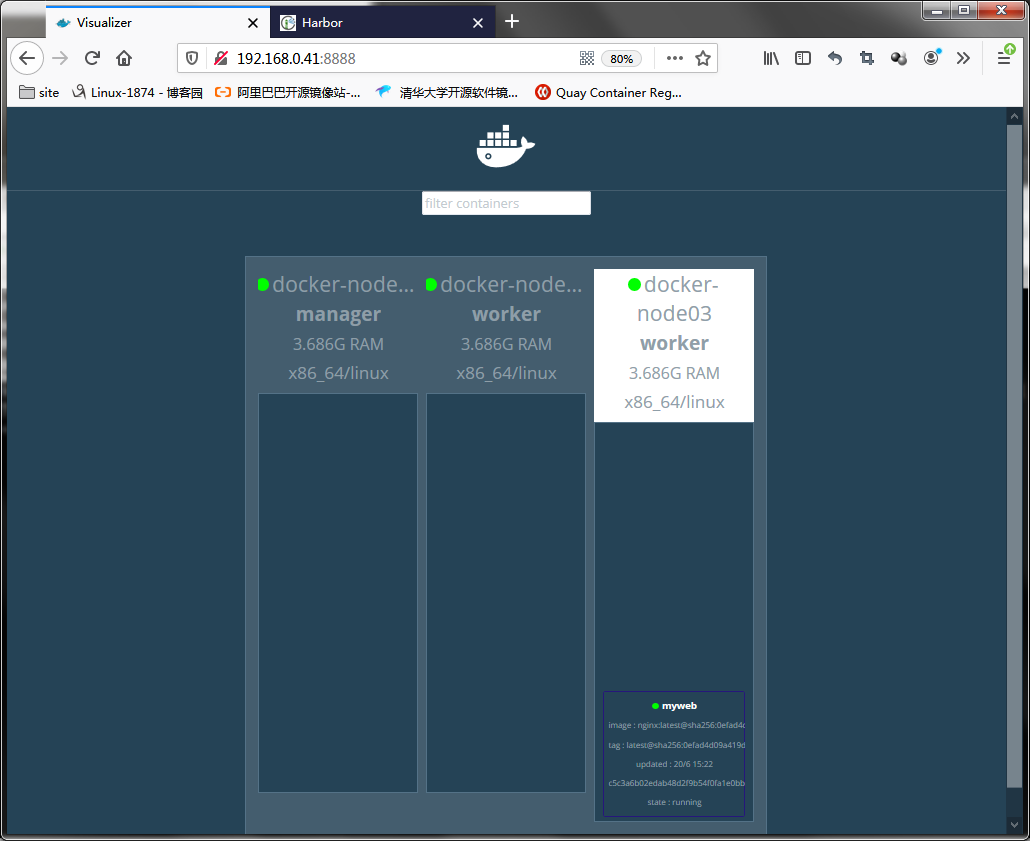This screenshot has height=841, width=1030.
Task: Click the insecure connection lock icon
Action: point(221,58)
